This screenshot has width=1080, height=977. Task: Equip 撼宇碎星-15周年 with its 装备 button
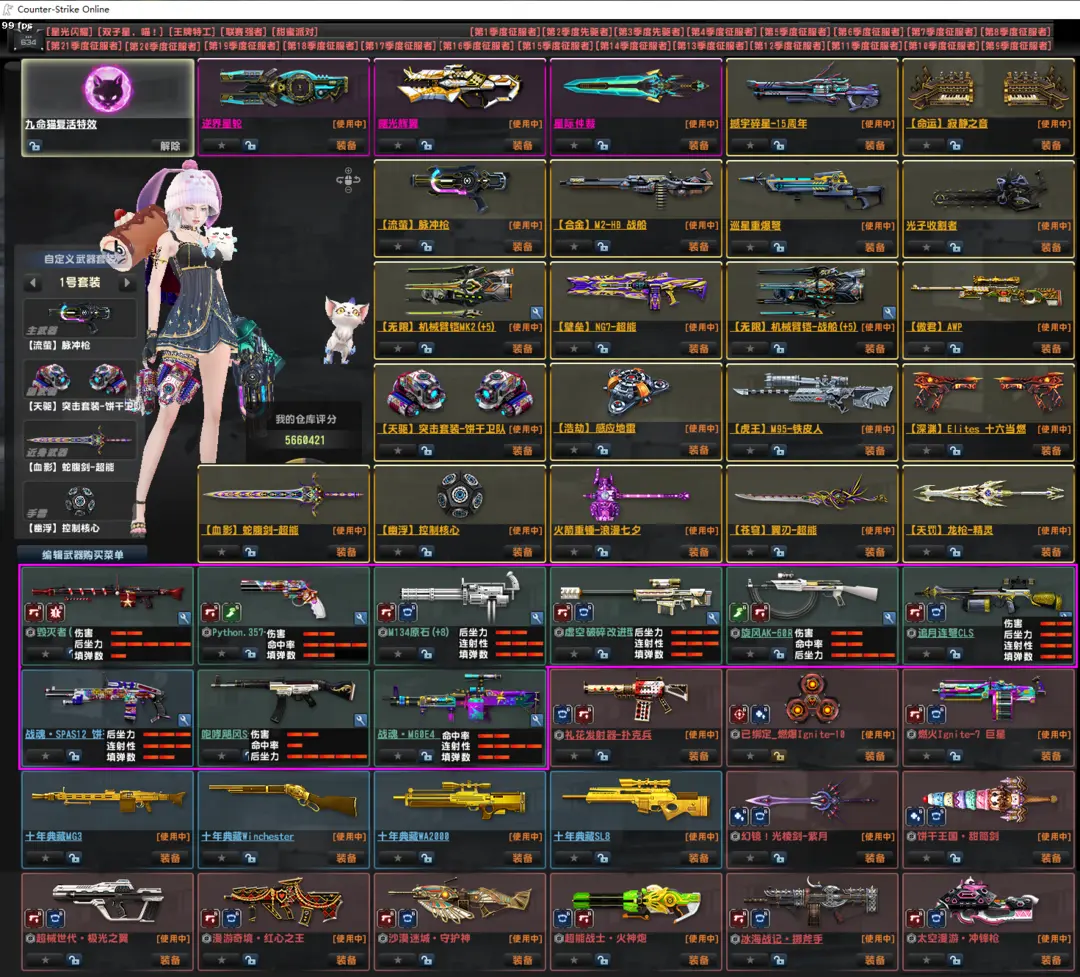pos(875,145)
